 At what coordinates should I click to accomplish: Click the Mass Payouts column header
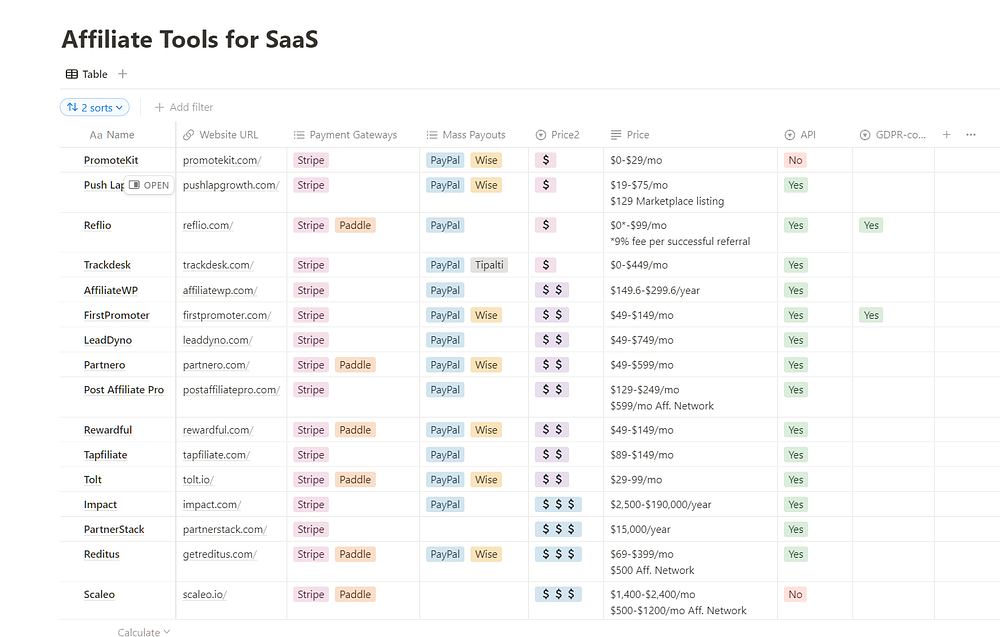coord(473,135)
